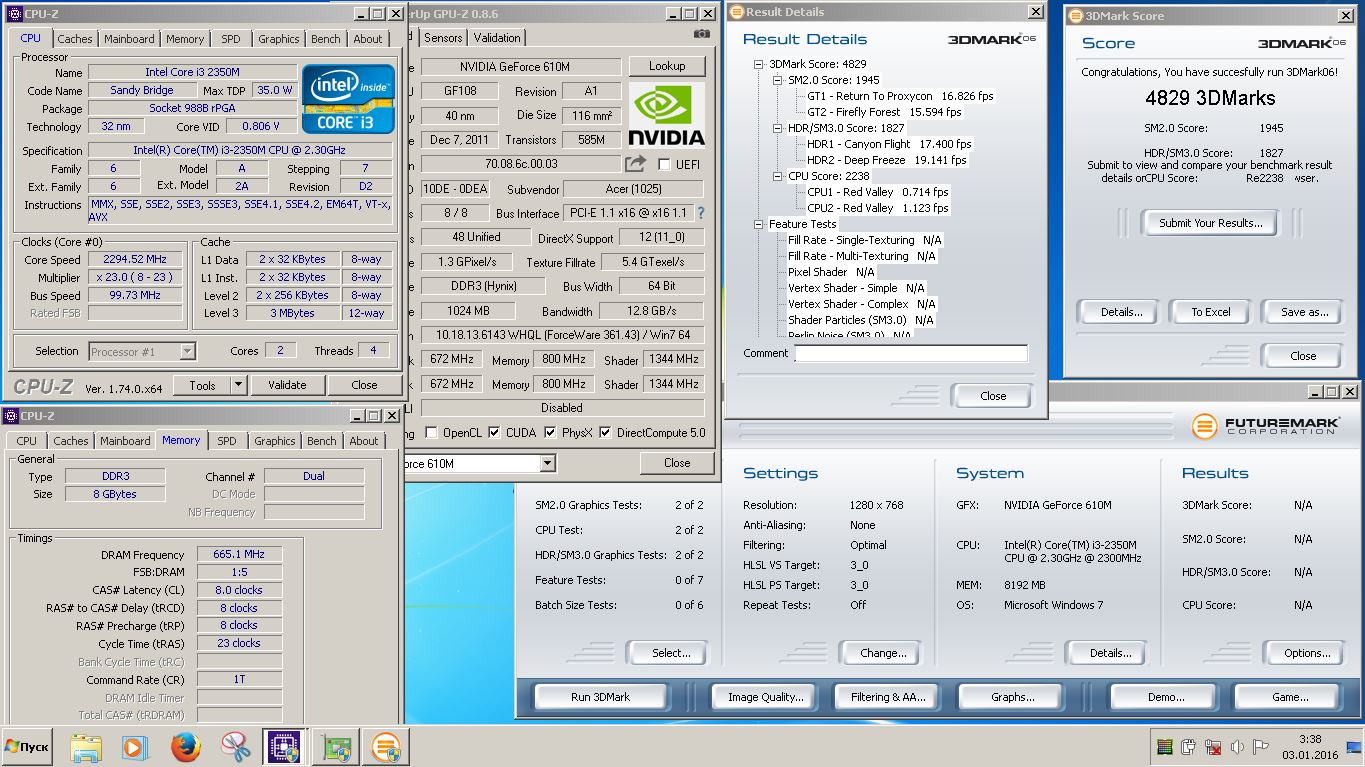
Task: Open Windows Explorer from the taskbar
Action: [x=87, y=747]
